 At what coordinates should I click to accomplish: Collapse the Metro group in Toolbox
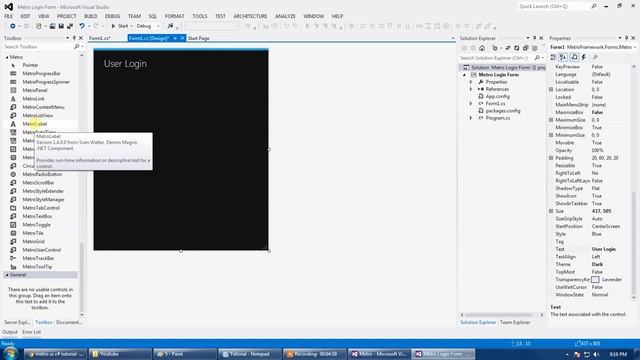click(x=7, y=57)
